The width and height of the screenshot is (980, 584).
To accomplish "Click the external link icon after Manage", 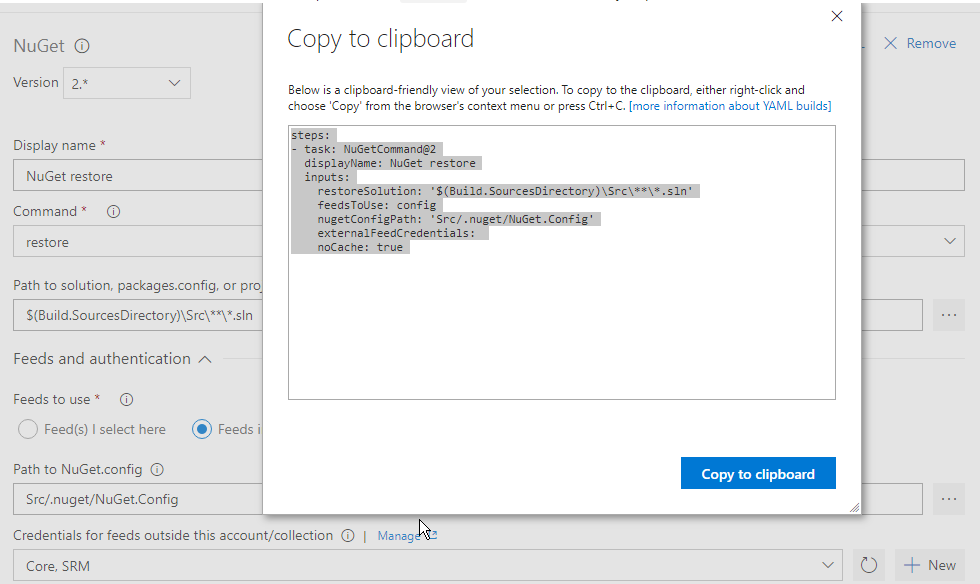I will 431,535.
